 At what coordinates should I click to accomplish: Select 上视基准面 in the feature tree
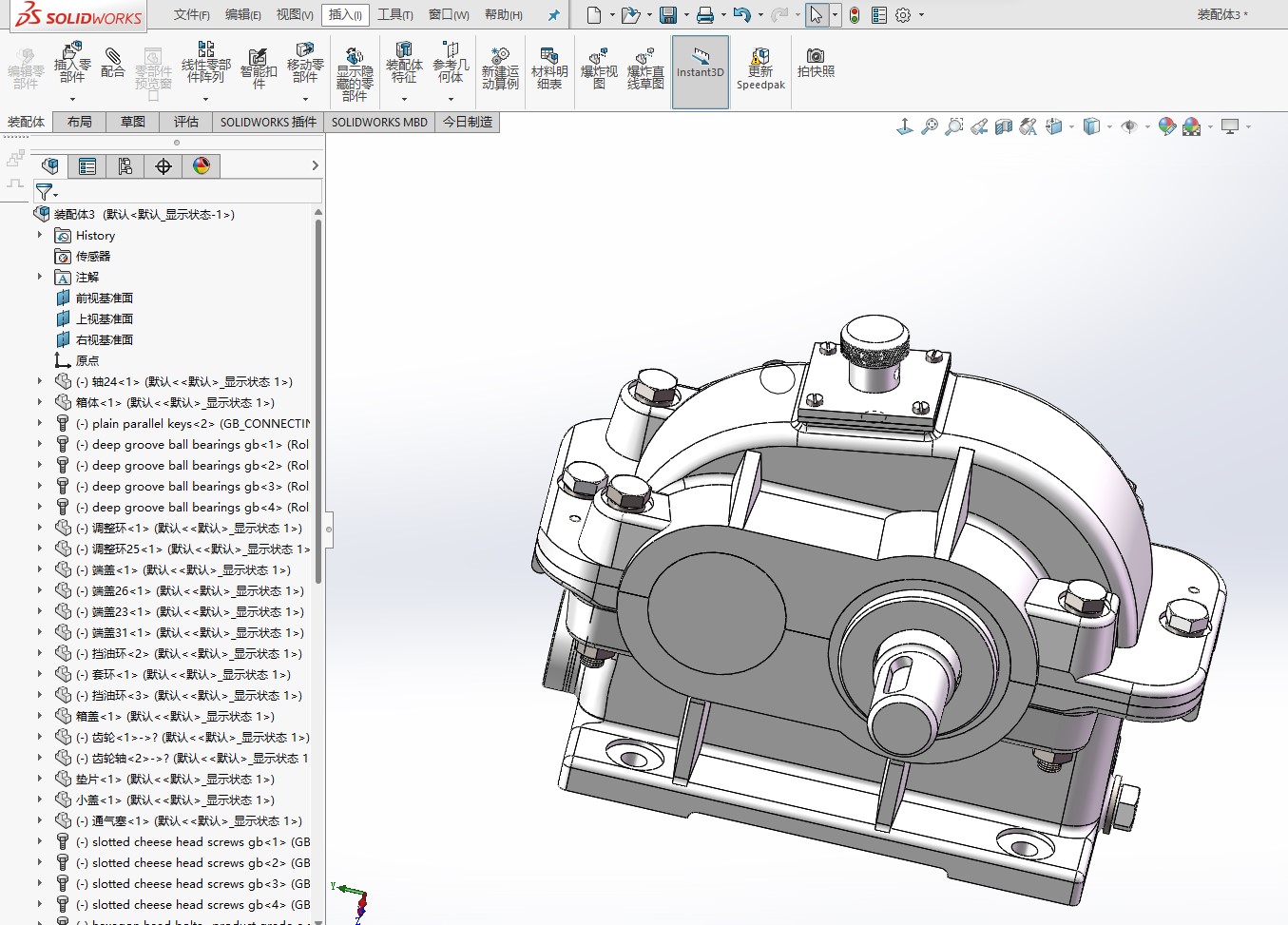tap(104, 318)
